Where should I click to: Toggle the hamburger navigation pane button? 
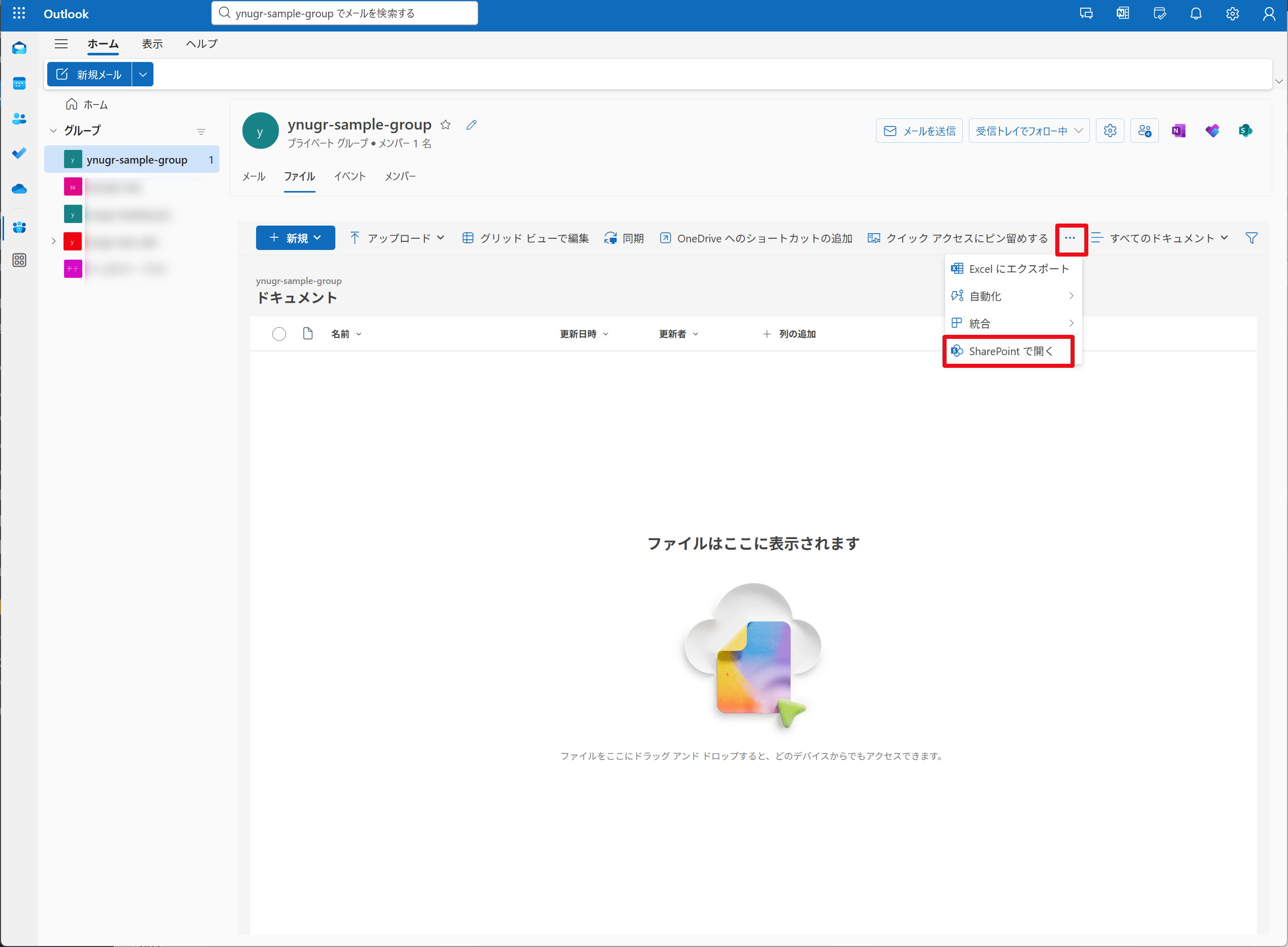click(61, 44)
